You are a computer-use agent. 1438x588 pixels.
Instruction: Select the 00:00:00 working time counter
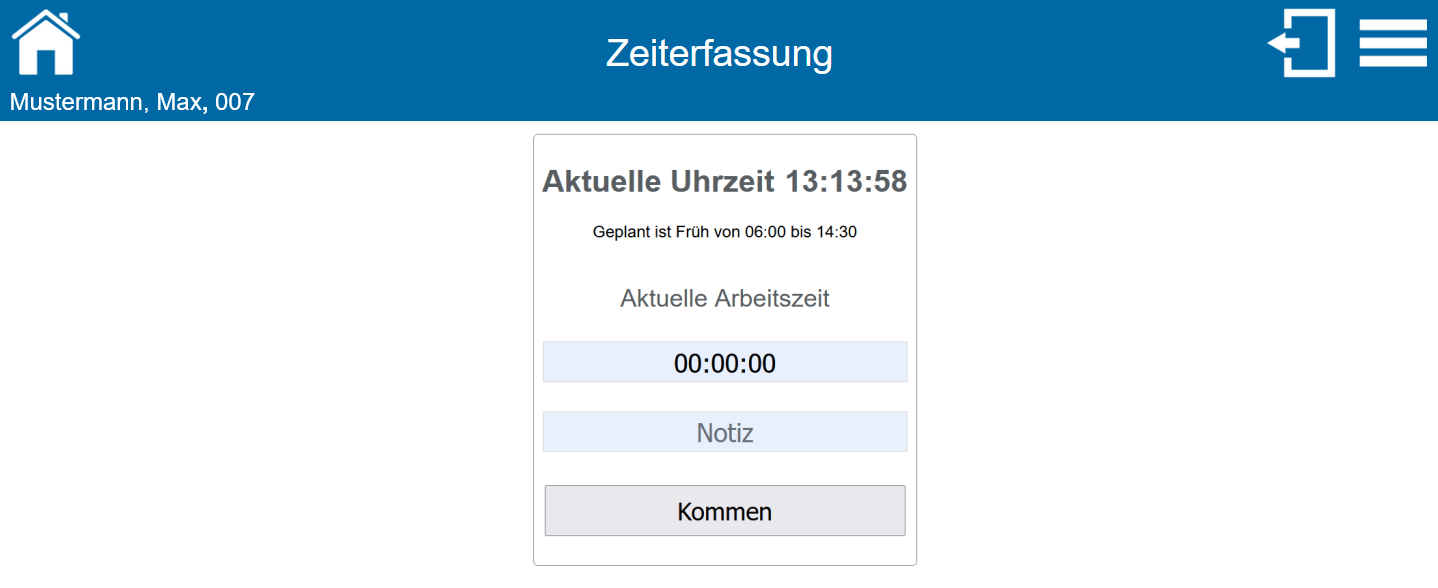click(725, 361)
